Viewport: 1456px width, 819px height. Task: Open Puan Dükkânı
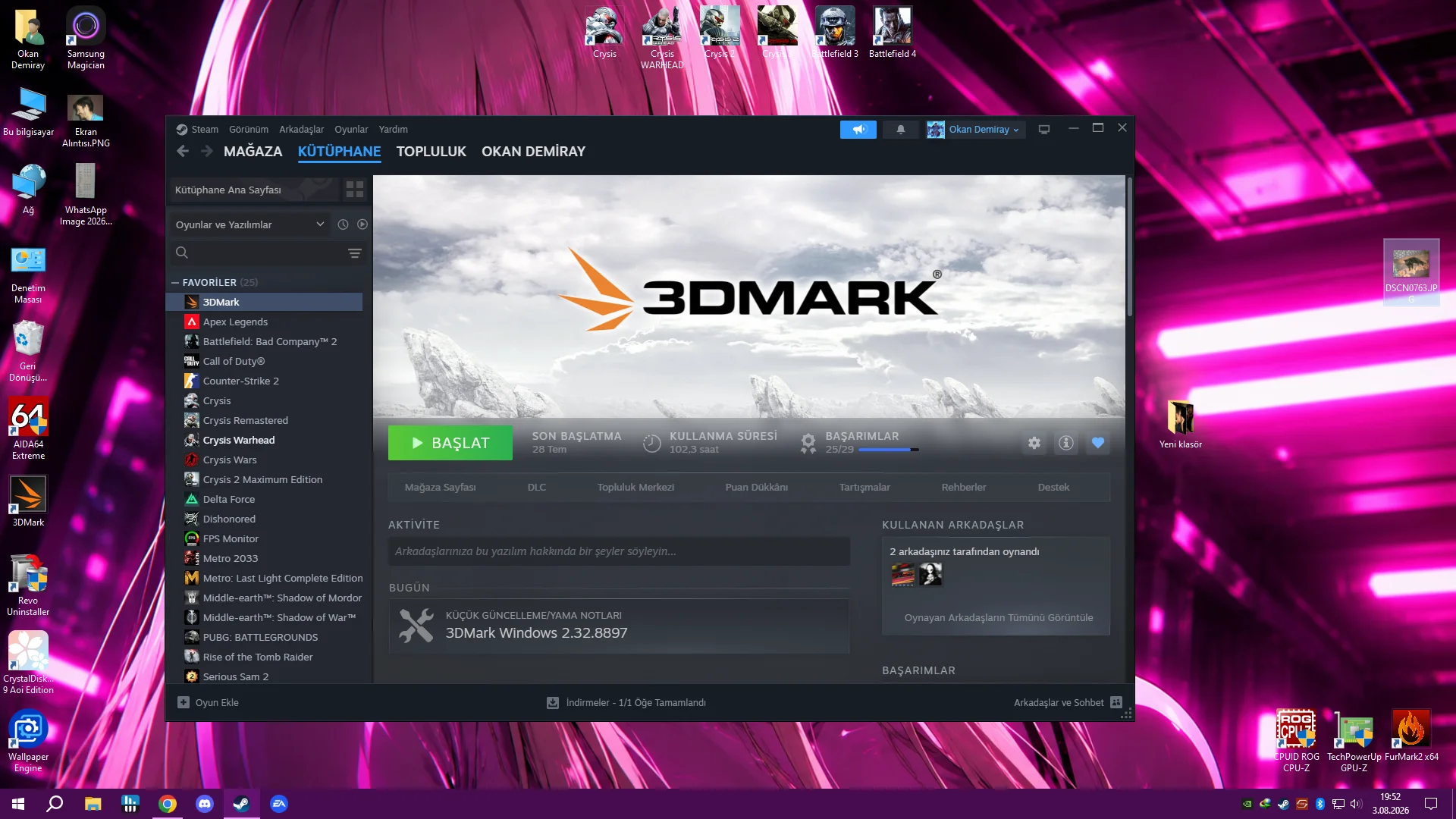(x=756, y=487)
